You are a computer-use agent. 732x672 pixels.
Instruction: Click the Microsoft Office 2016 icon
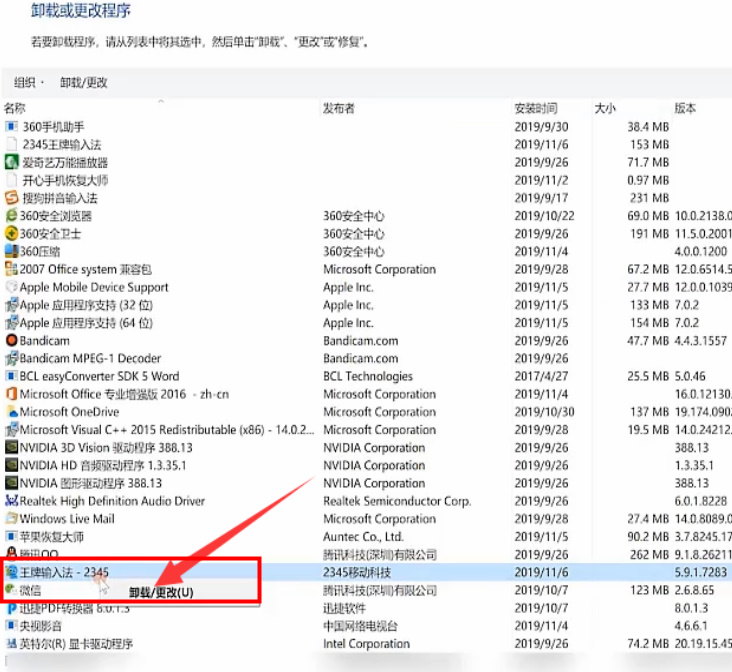pyautogui.click(x=11, y=394)
